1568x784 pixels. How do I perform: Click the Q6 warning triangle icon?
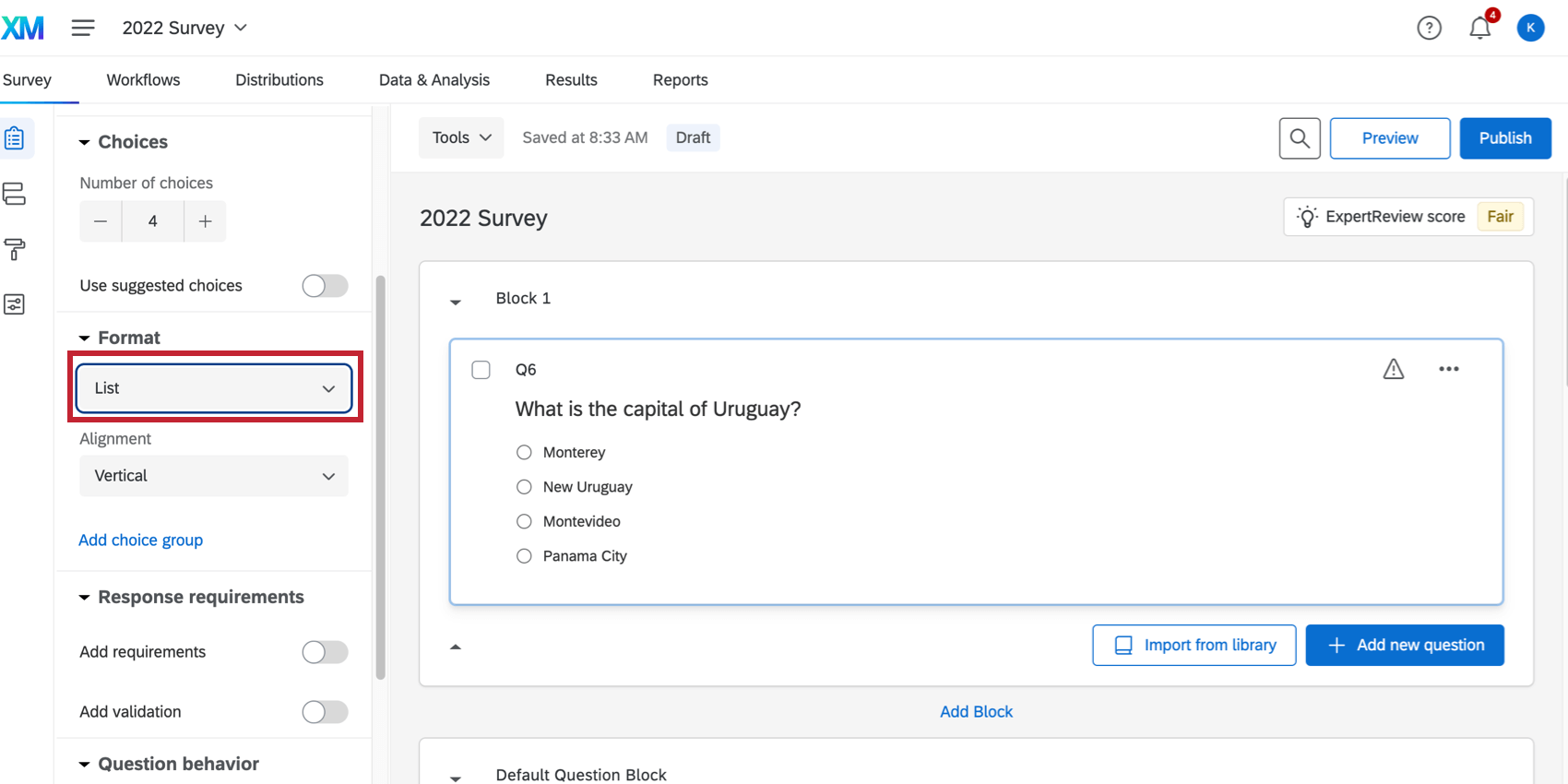1393,370
